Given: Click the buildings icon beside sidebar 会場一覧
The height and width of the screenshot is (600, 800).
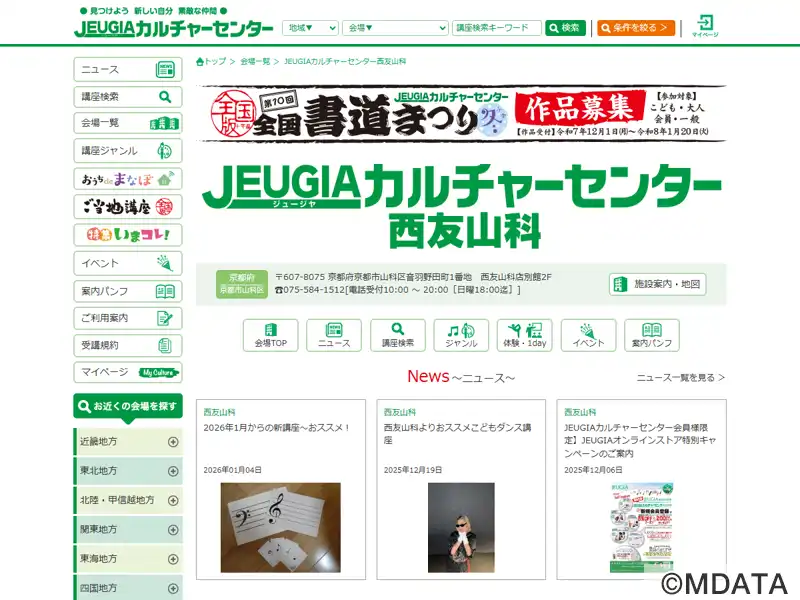Looking at the screenshot, I should 164,123.
